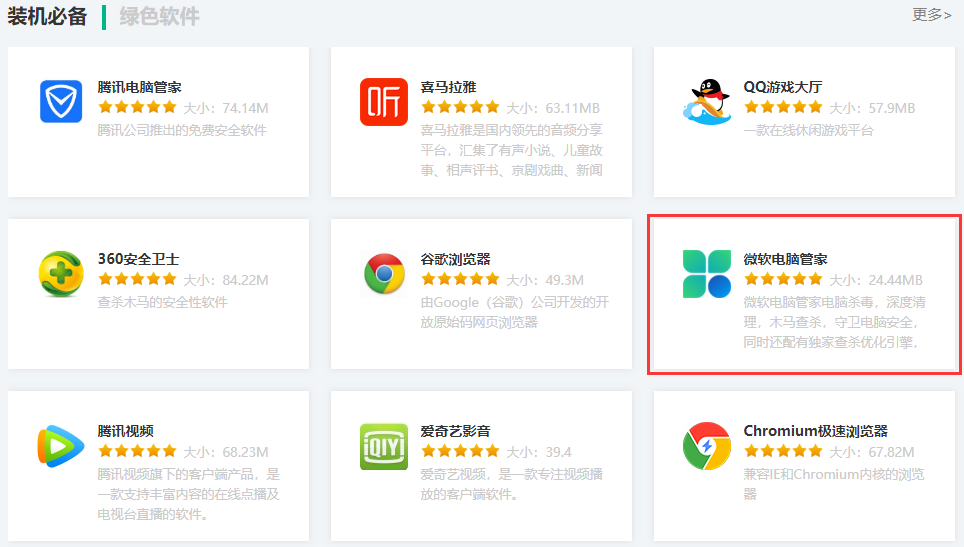Click the 360安全卫士 green plus icon

coord(61,274)
